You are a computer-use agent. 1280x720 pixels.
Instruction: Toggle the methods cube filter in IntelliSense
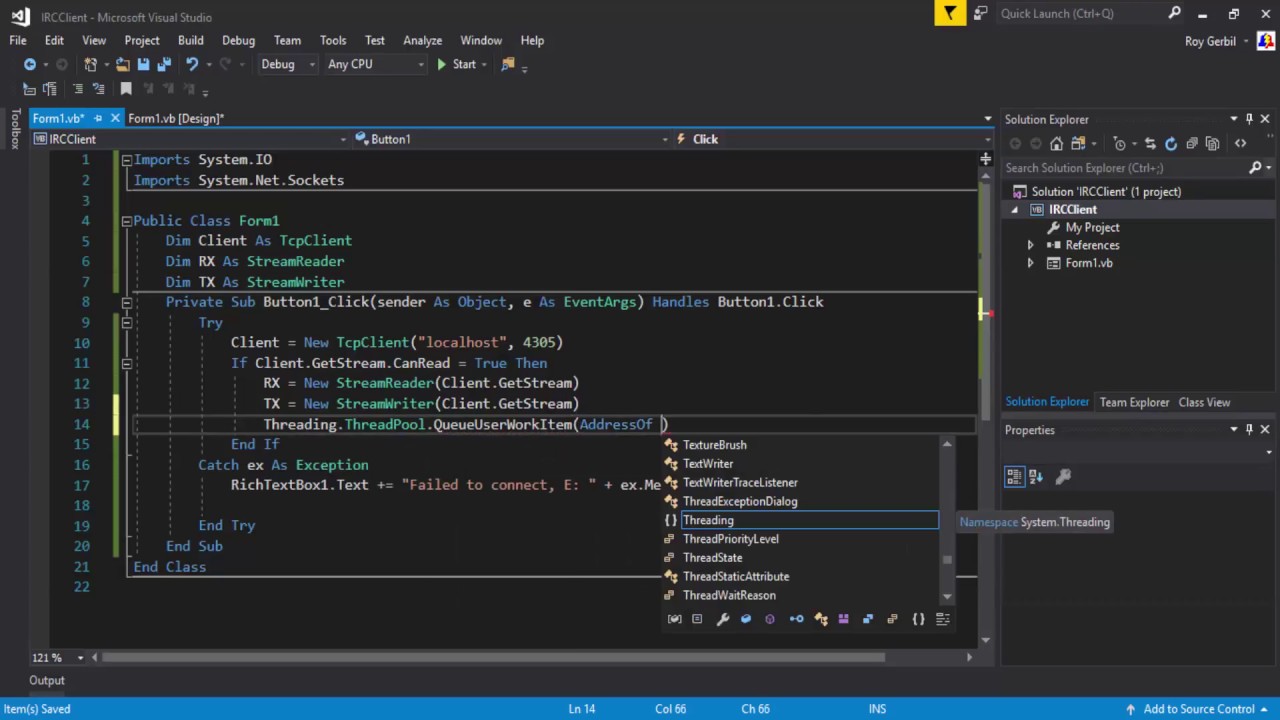[769, 619]
